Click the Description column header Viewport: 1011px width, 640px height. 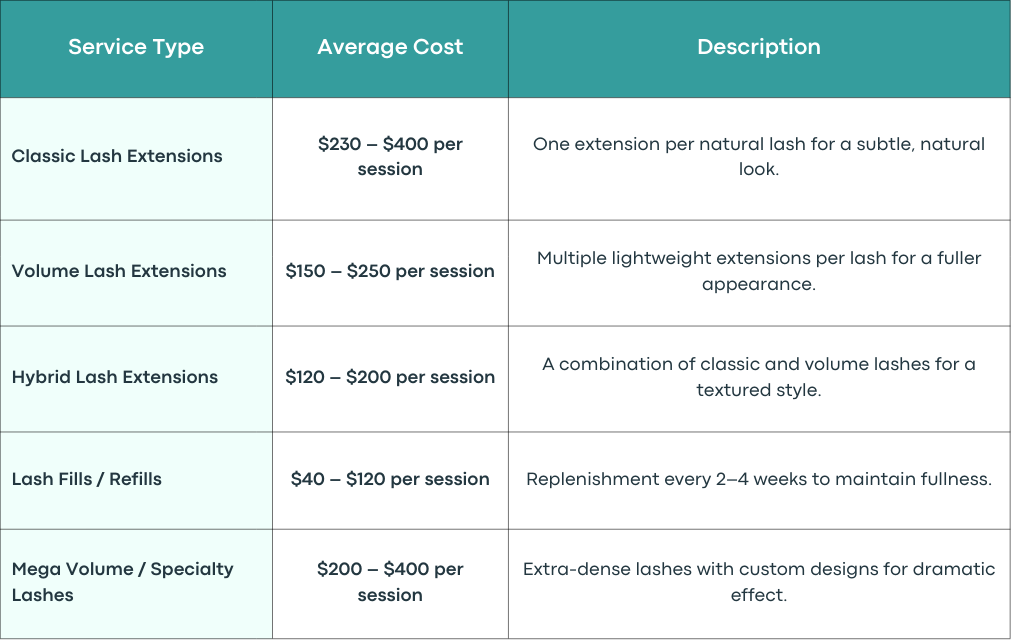click(759, 49)
